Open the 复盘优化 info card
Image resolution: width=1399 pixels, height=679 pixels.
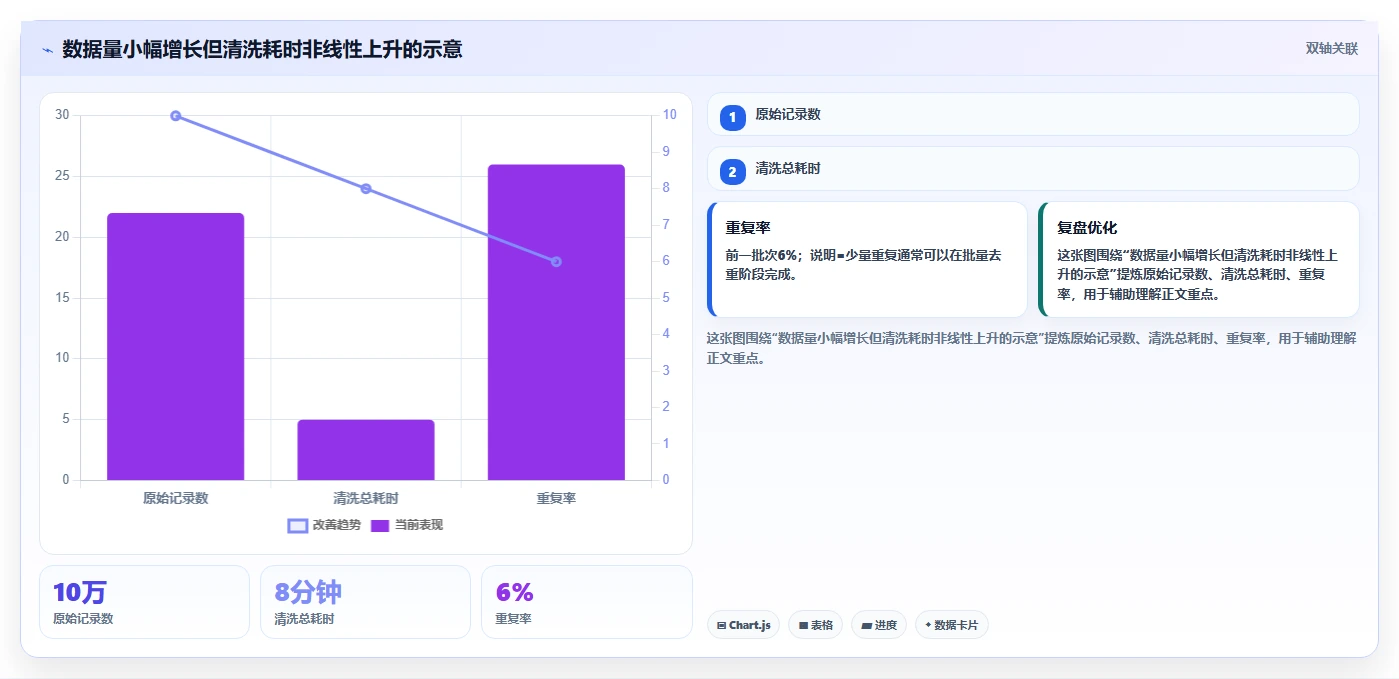tap(1199, 259)
